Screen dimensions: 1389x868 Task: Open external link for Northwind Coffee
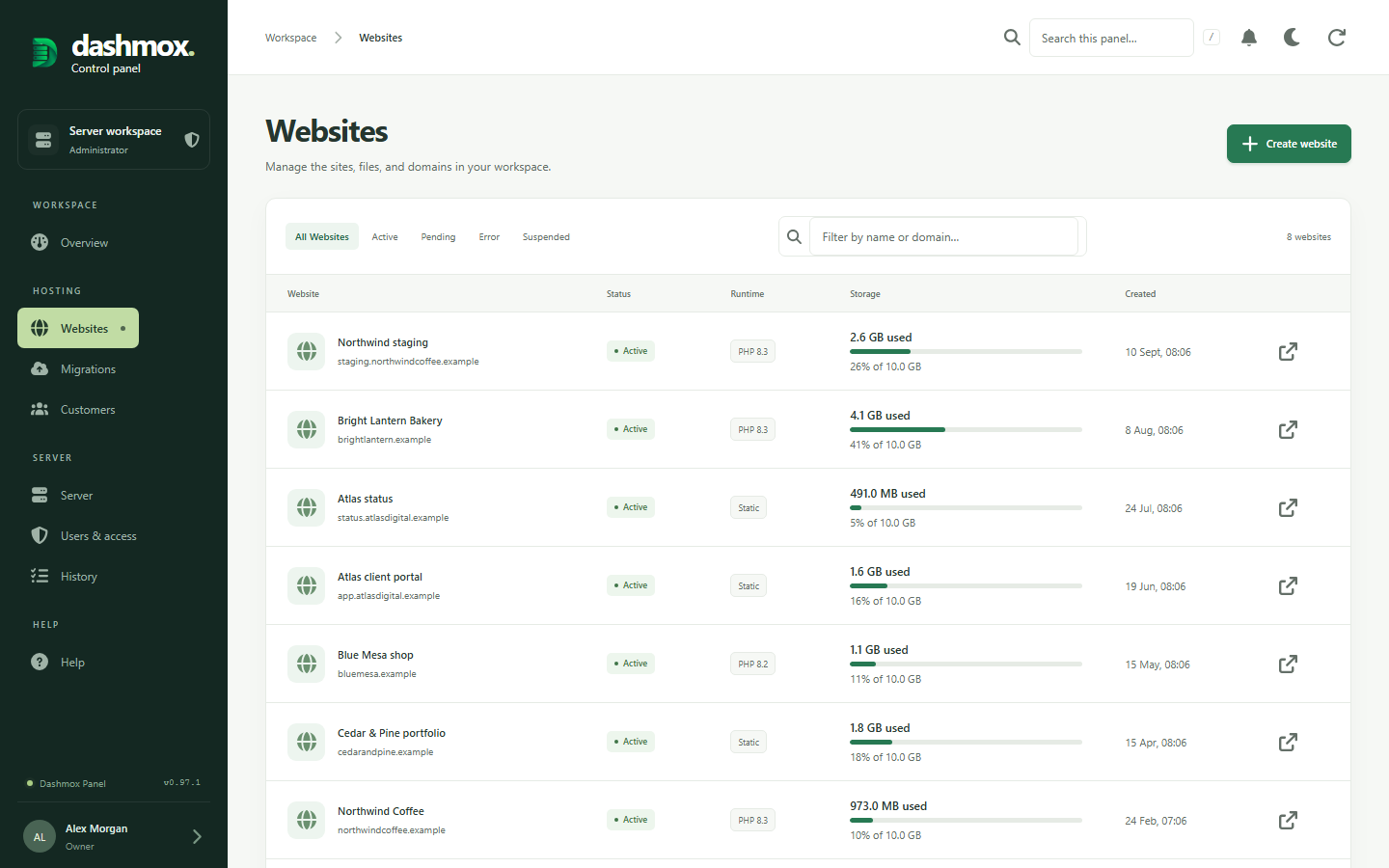[1288, 821]
